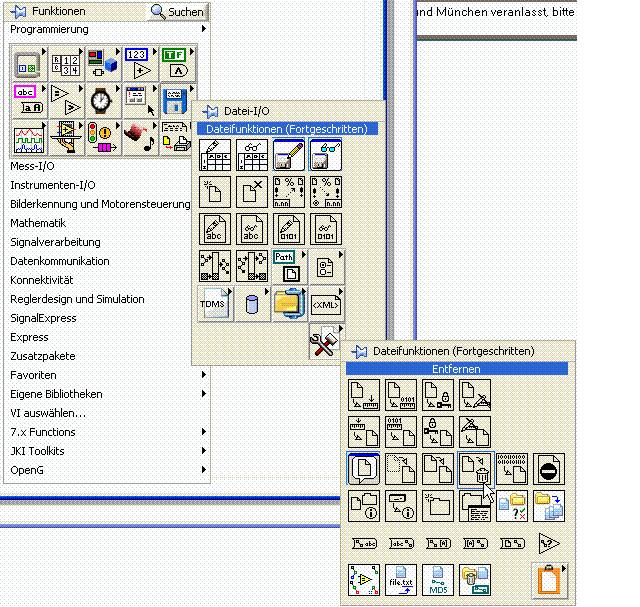
Task: Expand the Favoriten category arrow
Action: pos(203,375)
